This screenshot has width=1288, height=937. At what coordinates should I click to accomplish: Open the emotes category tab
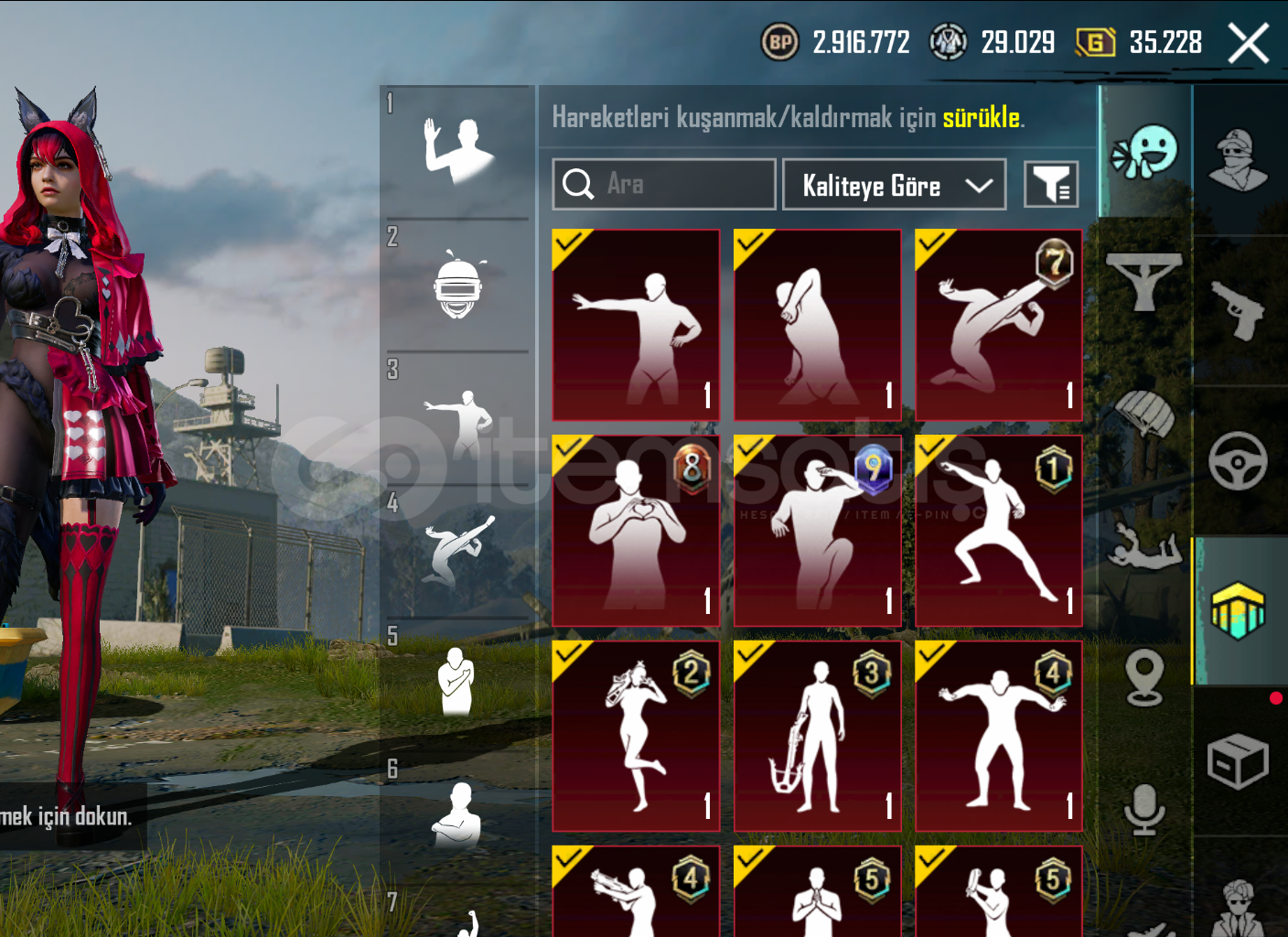[1144, 152]
